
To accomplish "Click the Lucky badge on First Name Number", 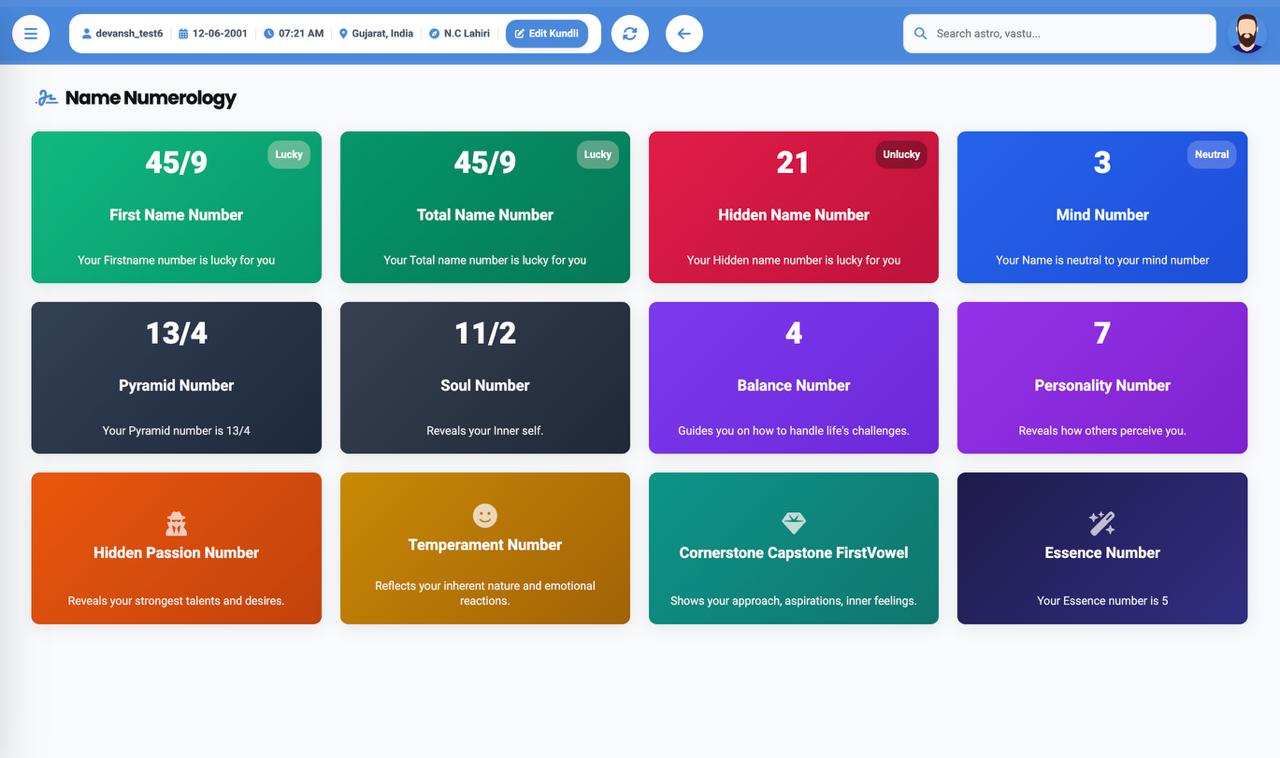I will 289,154.
